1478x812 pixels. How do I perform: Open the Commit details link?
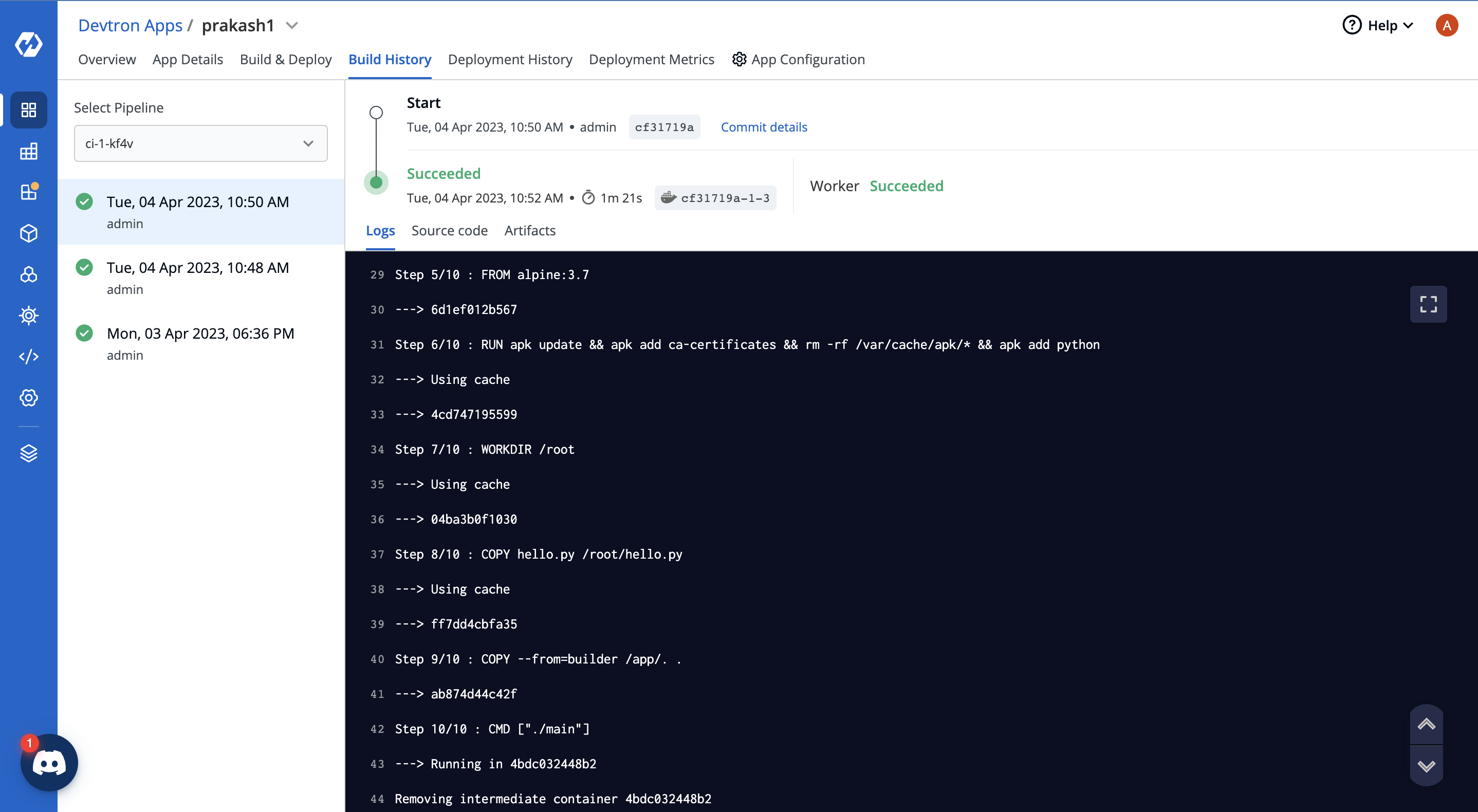pyautogui.click(x=764, y=127)
